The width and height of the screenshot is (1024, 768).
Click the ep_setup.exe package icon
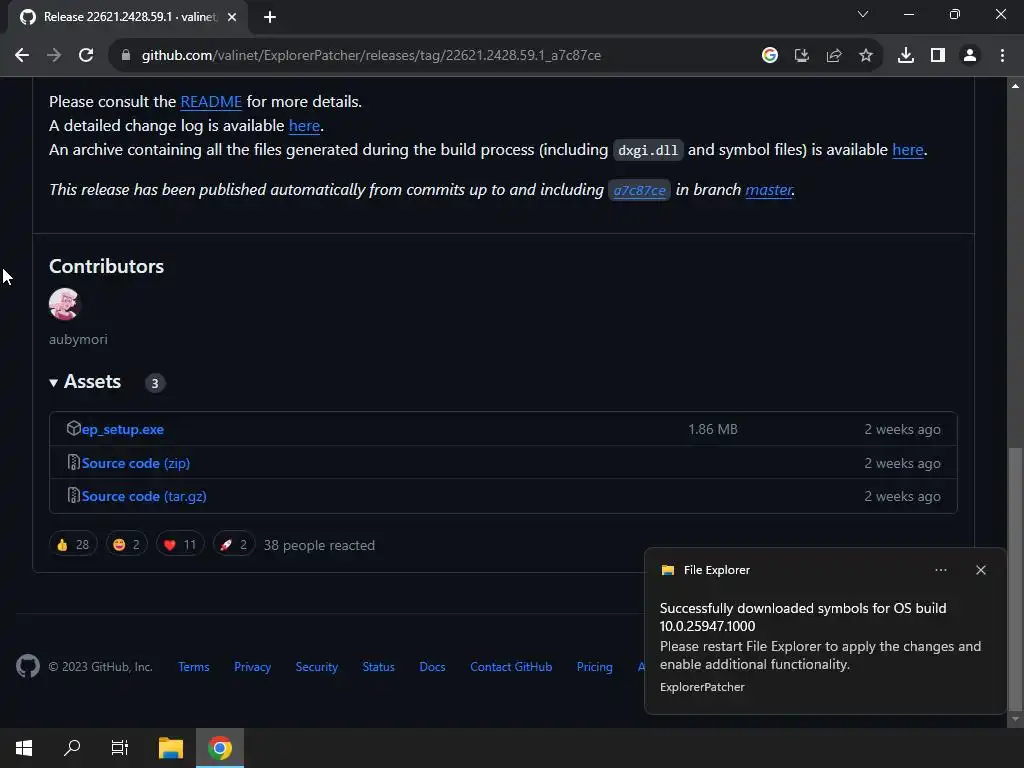[73, 428]
